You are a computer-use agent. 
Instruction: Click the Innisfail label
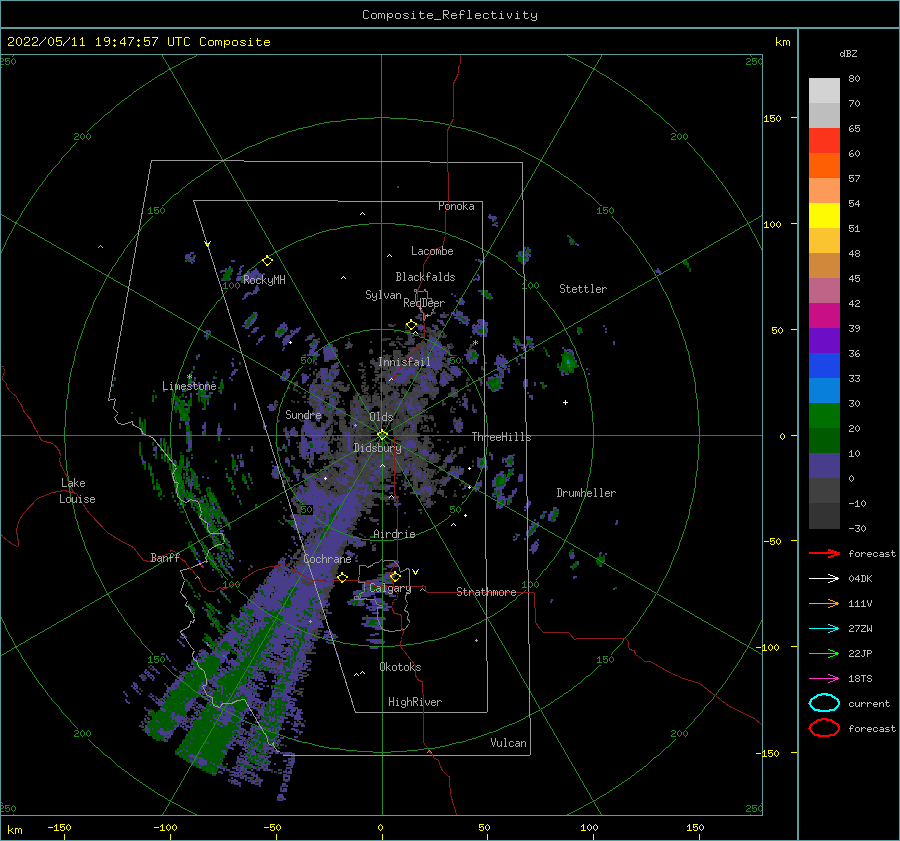coord(404,362)
